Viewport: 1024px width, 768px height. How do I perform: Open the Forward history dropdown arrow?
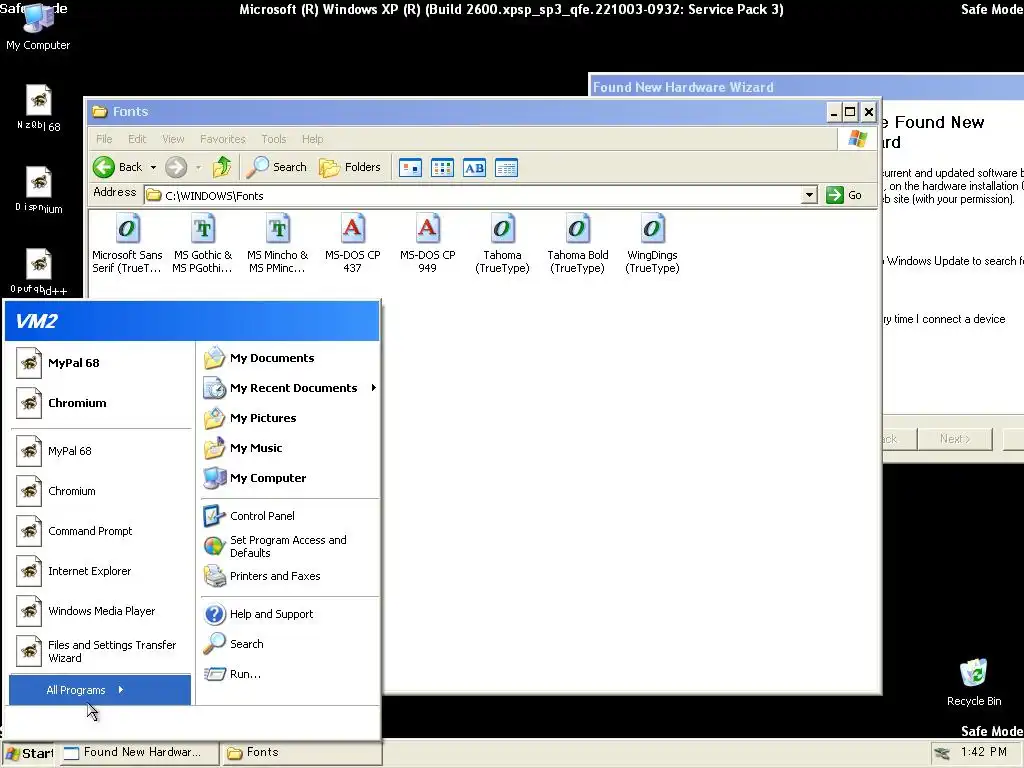click(x=198, y=167)
